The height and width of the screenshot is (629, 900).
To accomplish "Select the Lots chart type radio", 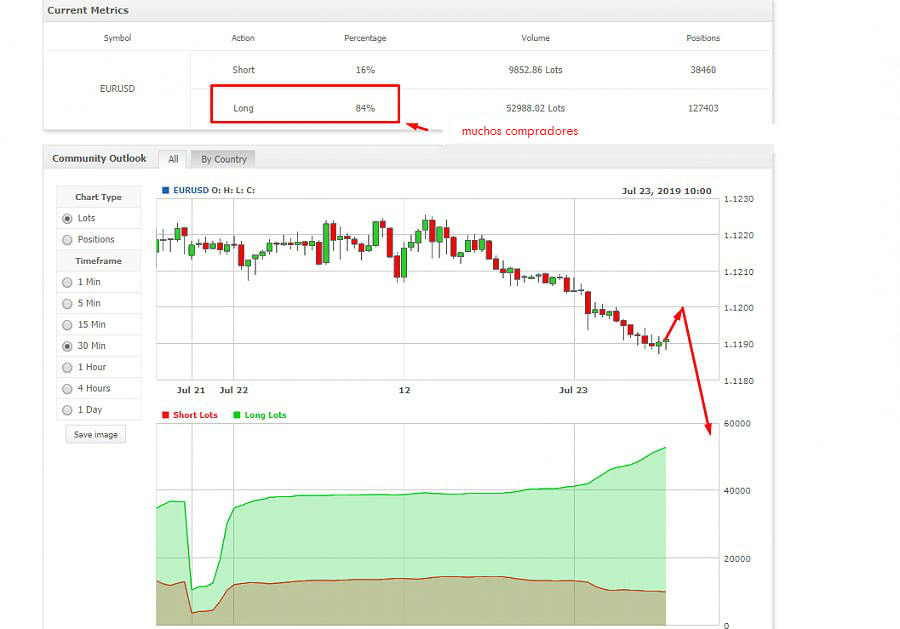I will pos(67,219).
